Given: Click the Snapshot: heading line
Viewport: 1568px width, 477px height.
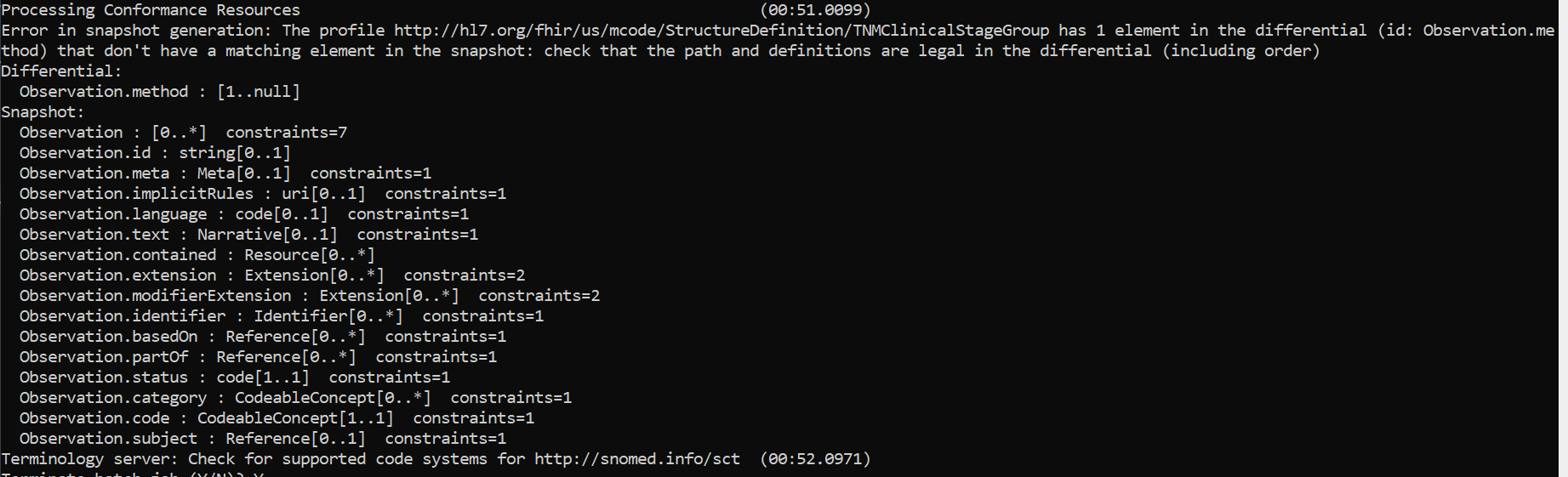Looking at the screenshot, I should coord(43,112).
